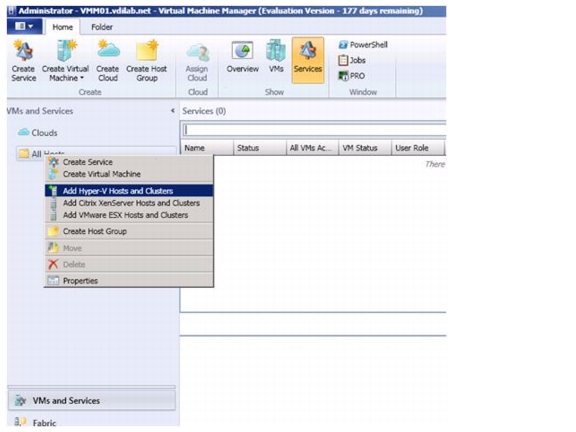Viewport: 576px width, 432px height.
Task: Click the services search input field
Action: [314, 130]
